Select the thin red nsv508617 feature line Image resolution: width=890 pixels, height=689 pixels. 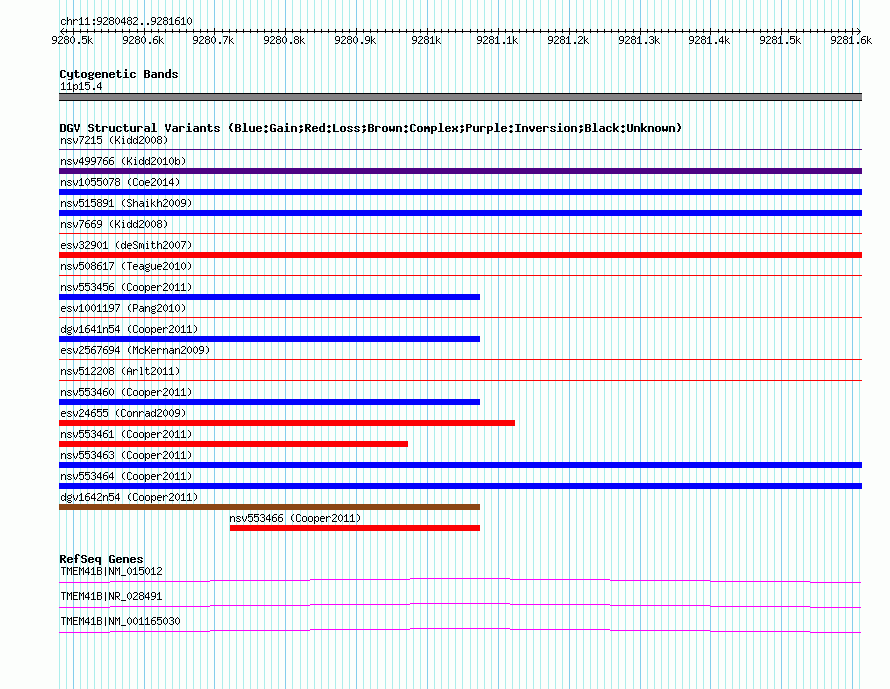pos(460,276)
